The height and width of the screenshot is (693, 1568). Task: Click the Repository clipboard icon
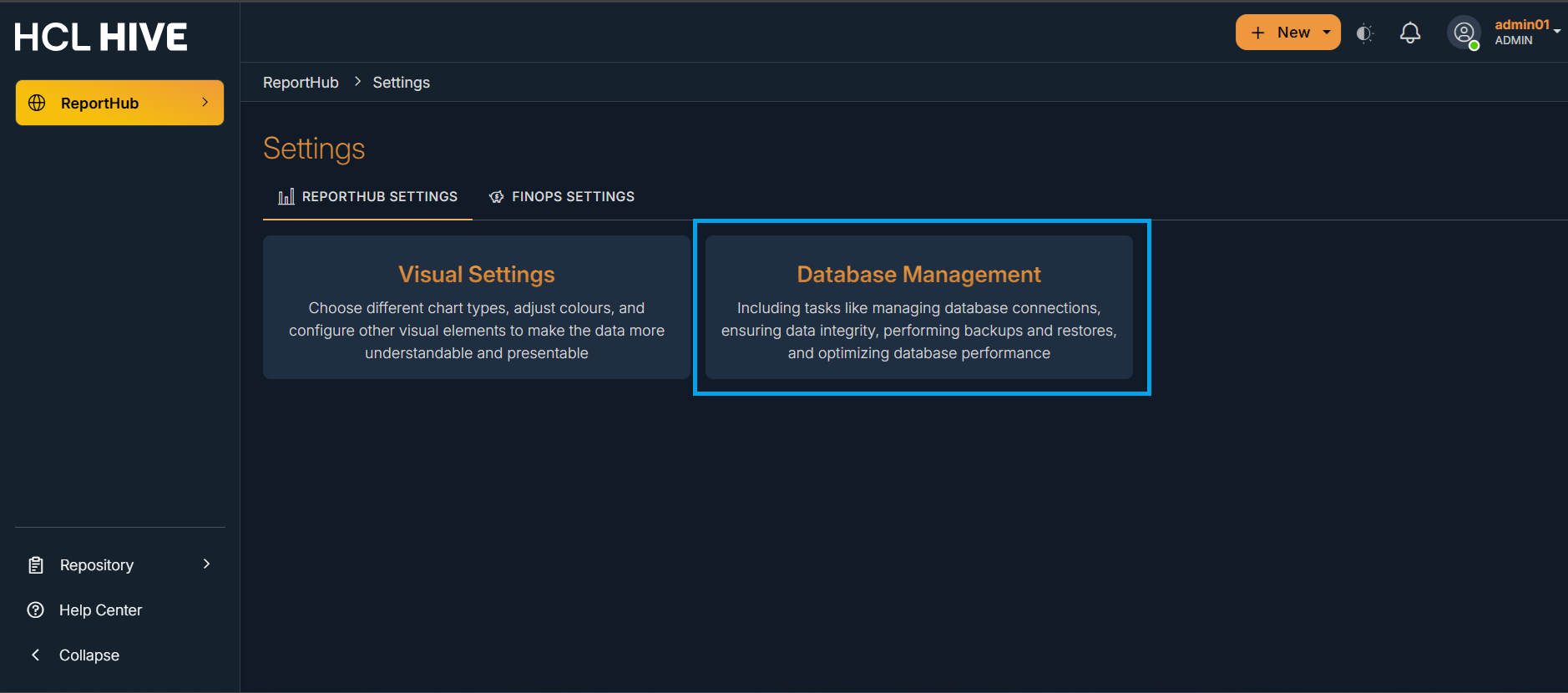coord(36,565)
